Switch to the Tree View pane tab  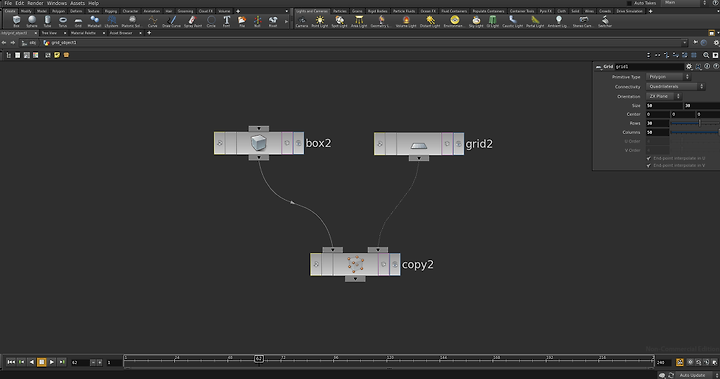point(49,33)
